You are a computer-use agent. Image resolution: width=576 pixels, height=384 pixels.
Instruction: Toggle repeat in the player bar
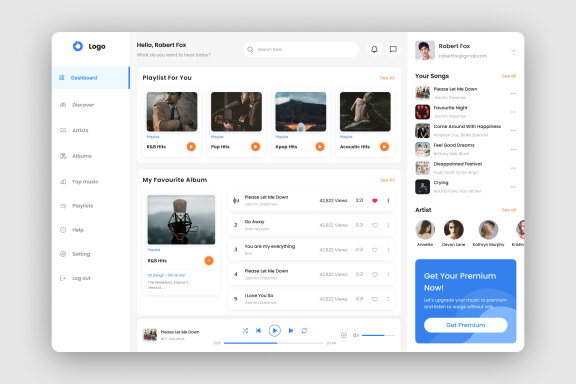tap(304, 331)
